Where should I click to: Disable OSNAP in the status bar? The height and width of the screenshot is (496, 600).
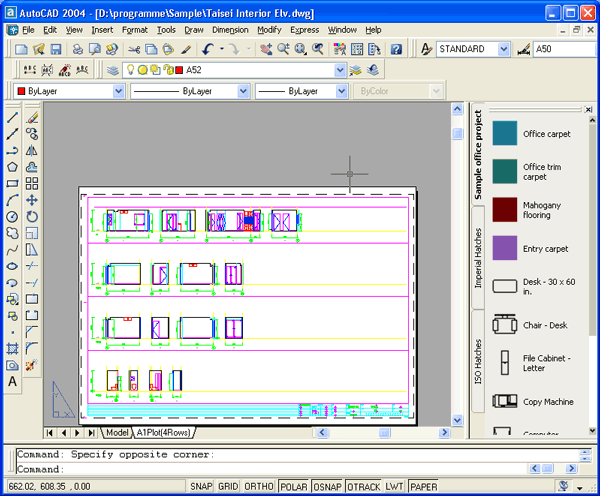[325, 487]
